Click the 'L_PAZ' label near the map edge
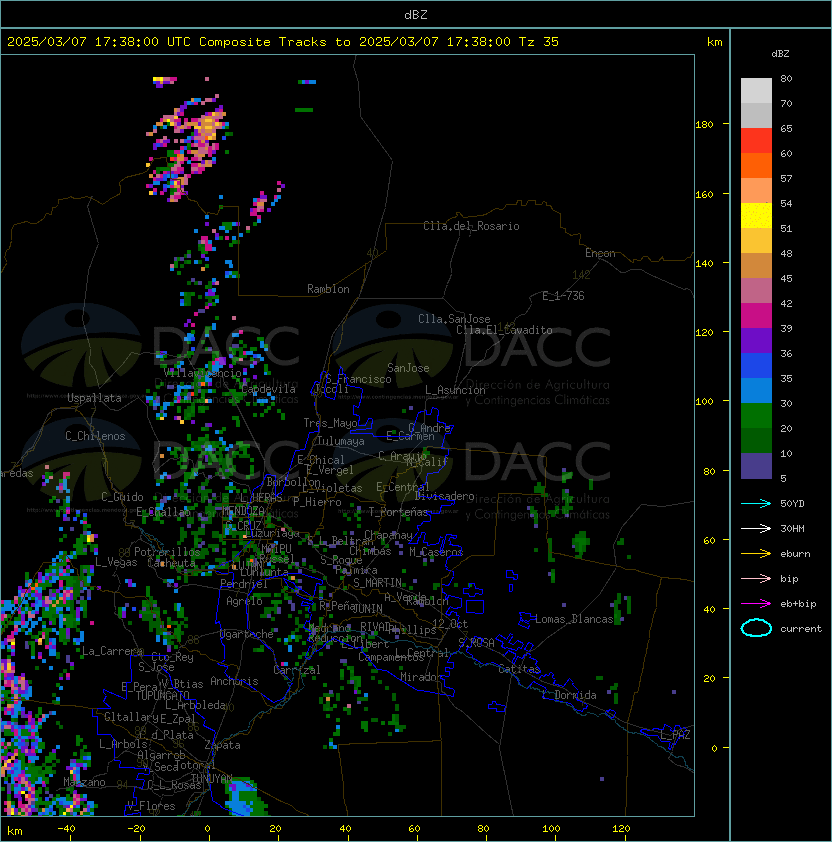 click(675, 735)
